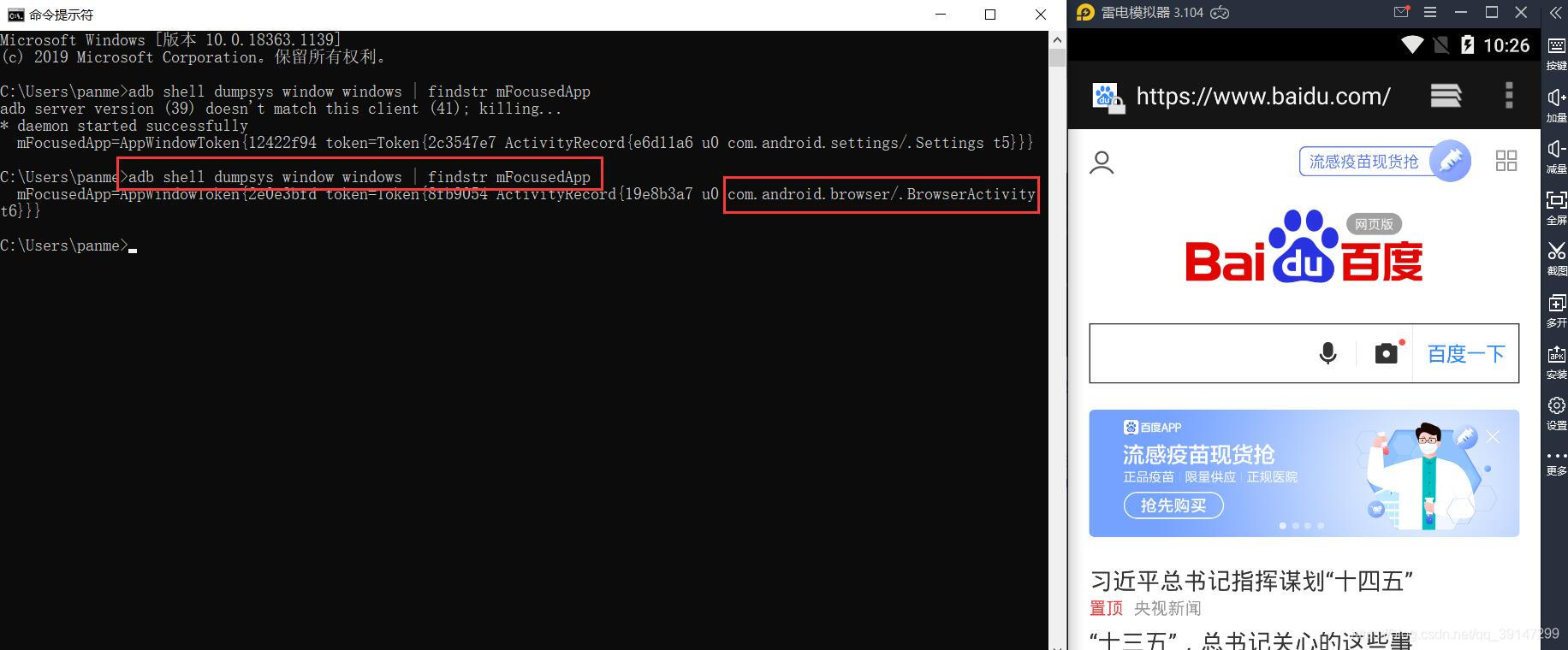
Task: Open emulator settings gear
Action: [1556, 412]
